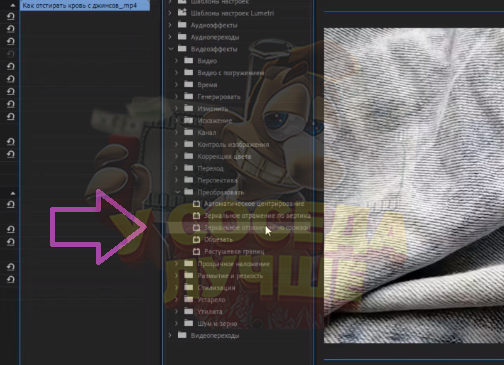
Task: Select the Обрезать effect name
Action: (218, 240)
